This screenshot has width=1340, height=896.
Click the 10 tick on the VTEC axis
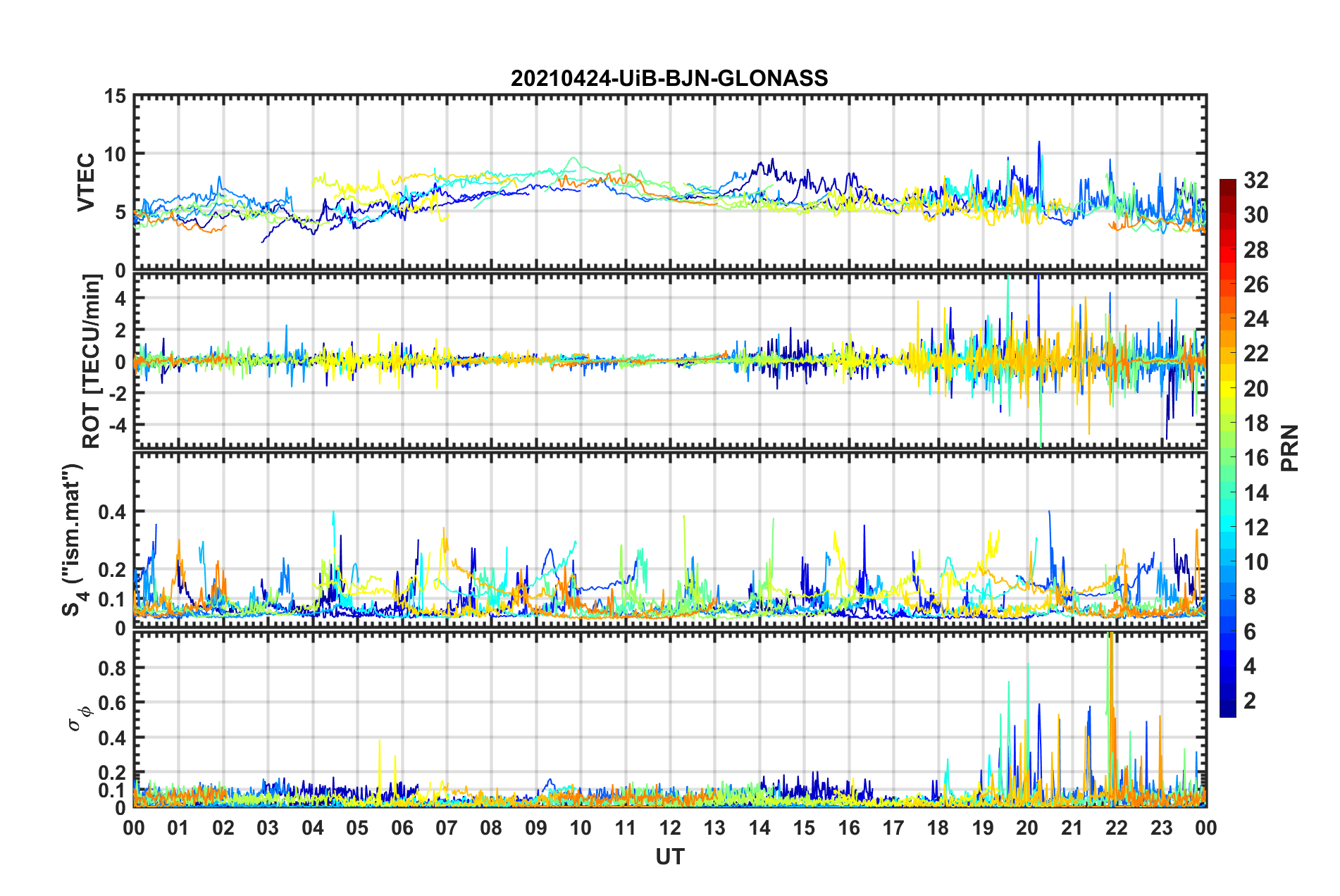(116, 154)
